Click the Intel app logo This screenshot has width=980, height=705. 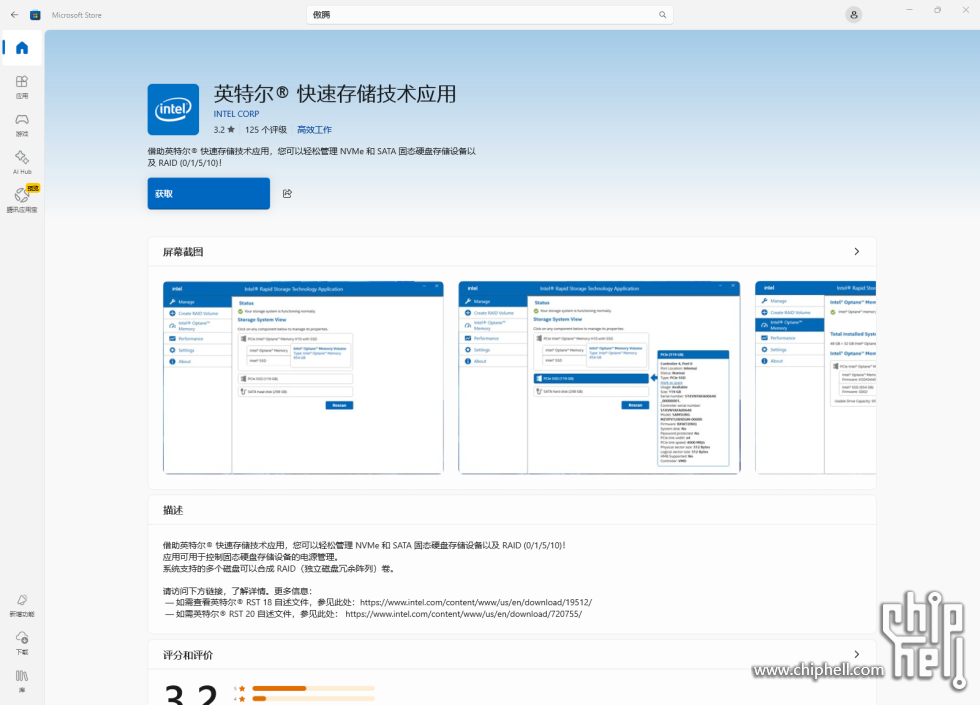173,109
